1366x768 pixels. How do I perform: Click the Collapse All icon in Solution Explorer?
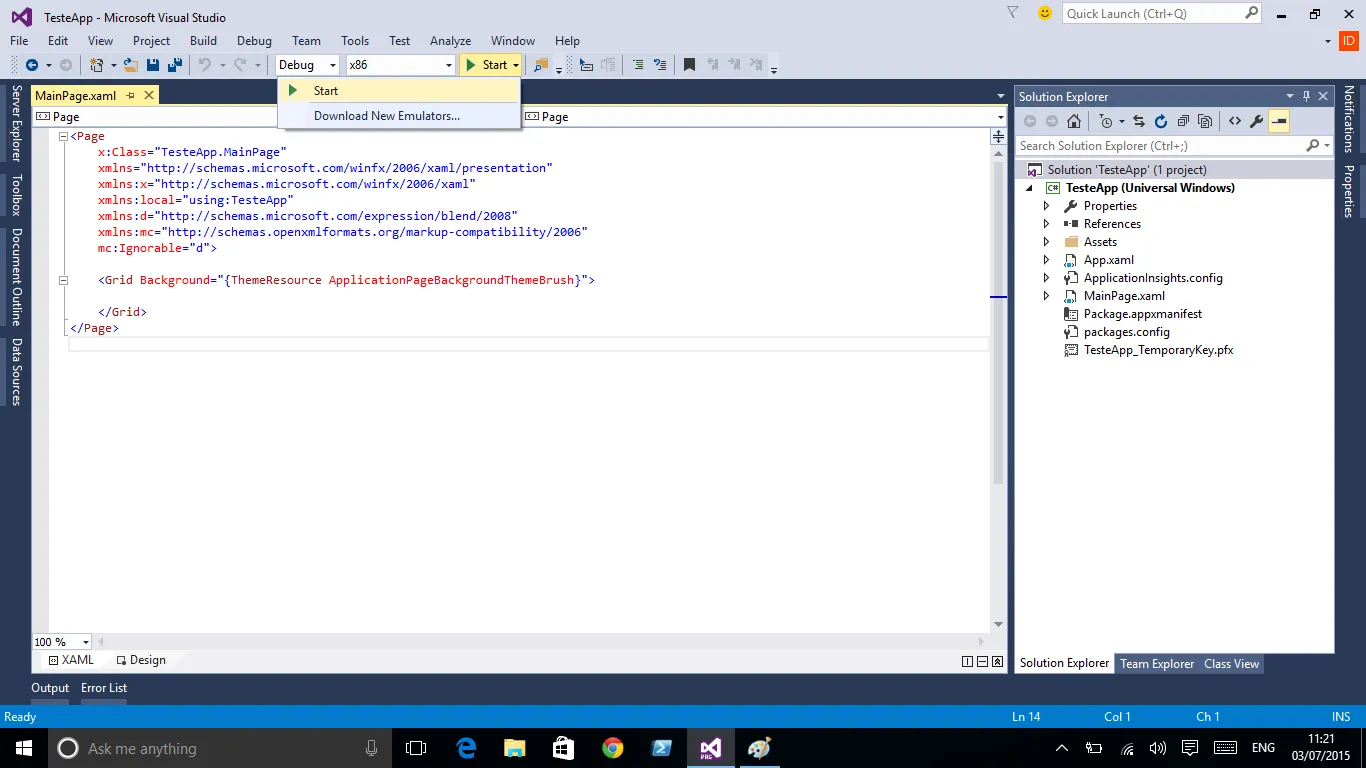coord(1183,121)
